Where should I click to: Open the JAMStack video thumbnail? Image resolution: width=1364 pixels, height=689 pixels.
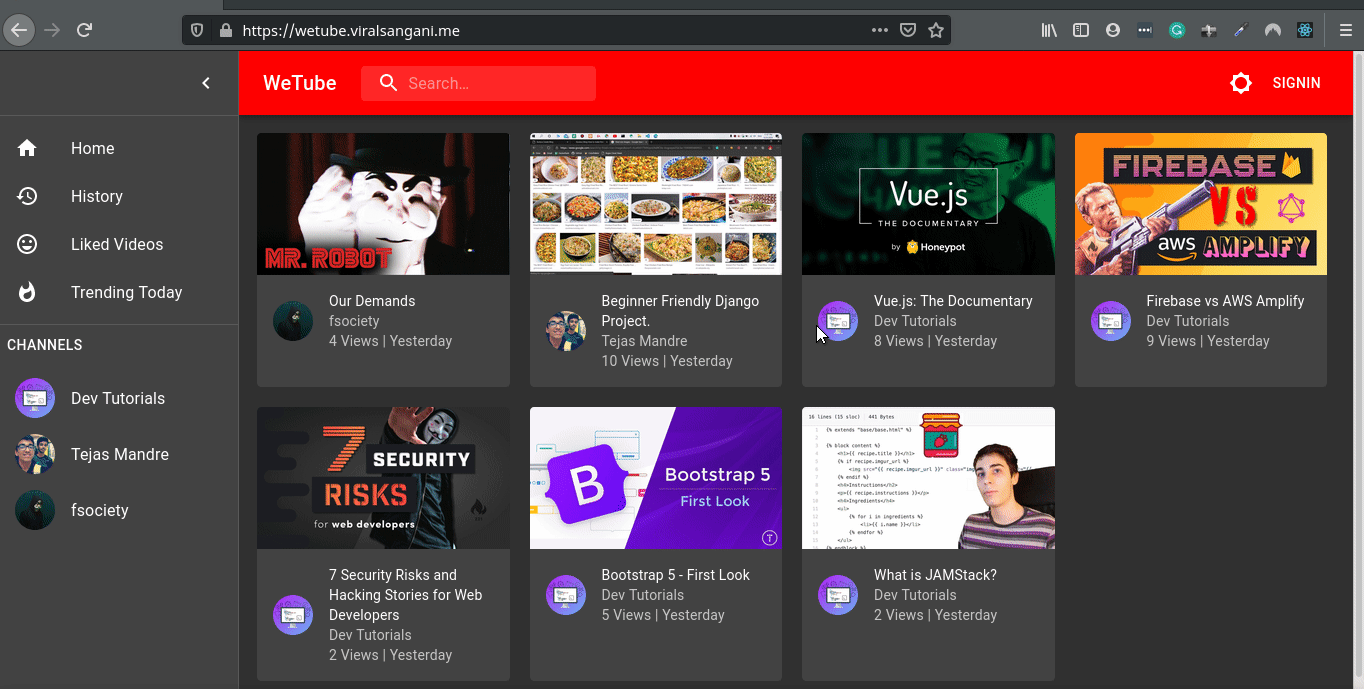point(928,478)
